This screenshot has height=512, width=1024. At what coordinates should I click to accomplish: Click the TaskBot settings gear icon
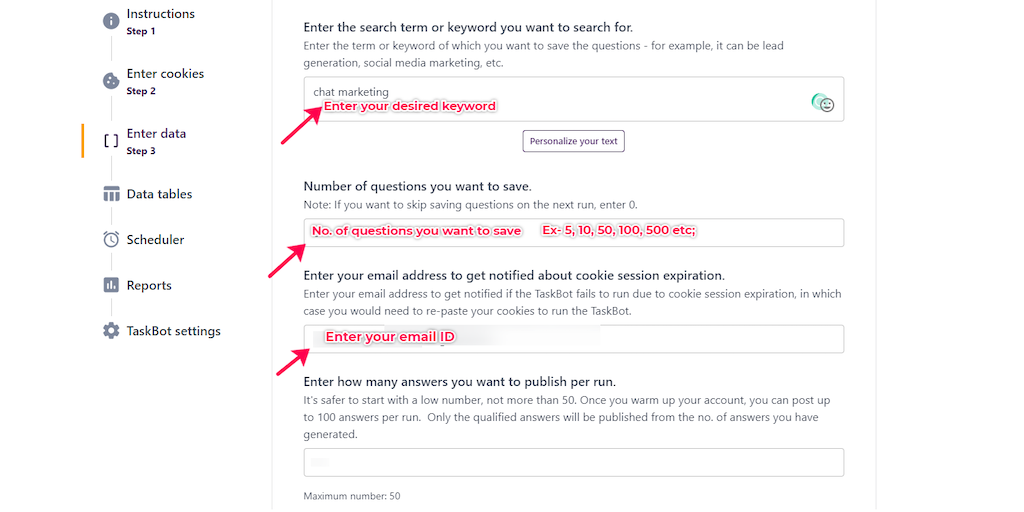[x=111, y=331]
